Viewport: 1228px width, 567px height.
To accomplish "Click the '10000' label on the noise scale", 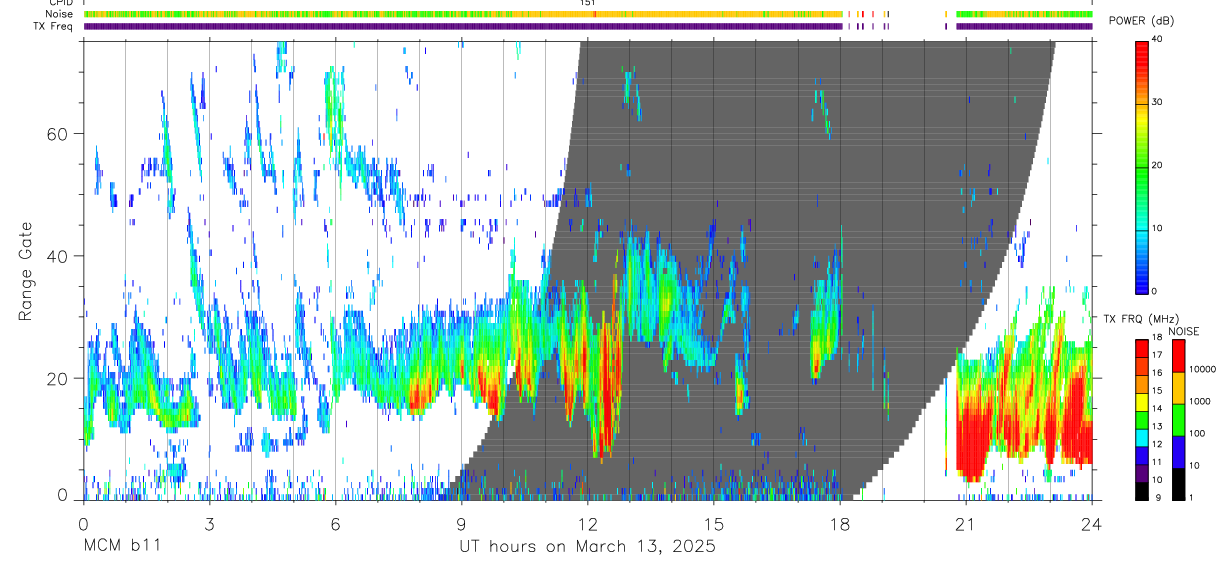I will (1202, 369).
